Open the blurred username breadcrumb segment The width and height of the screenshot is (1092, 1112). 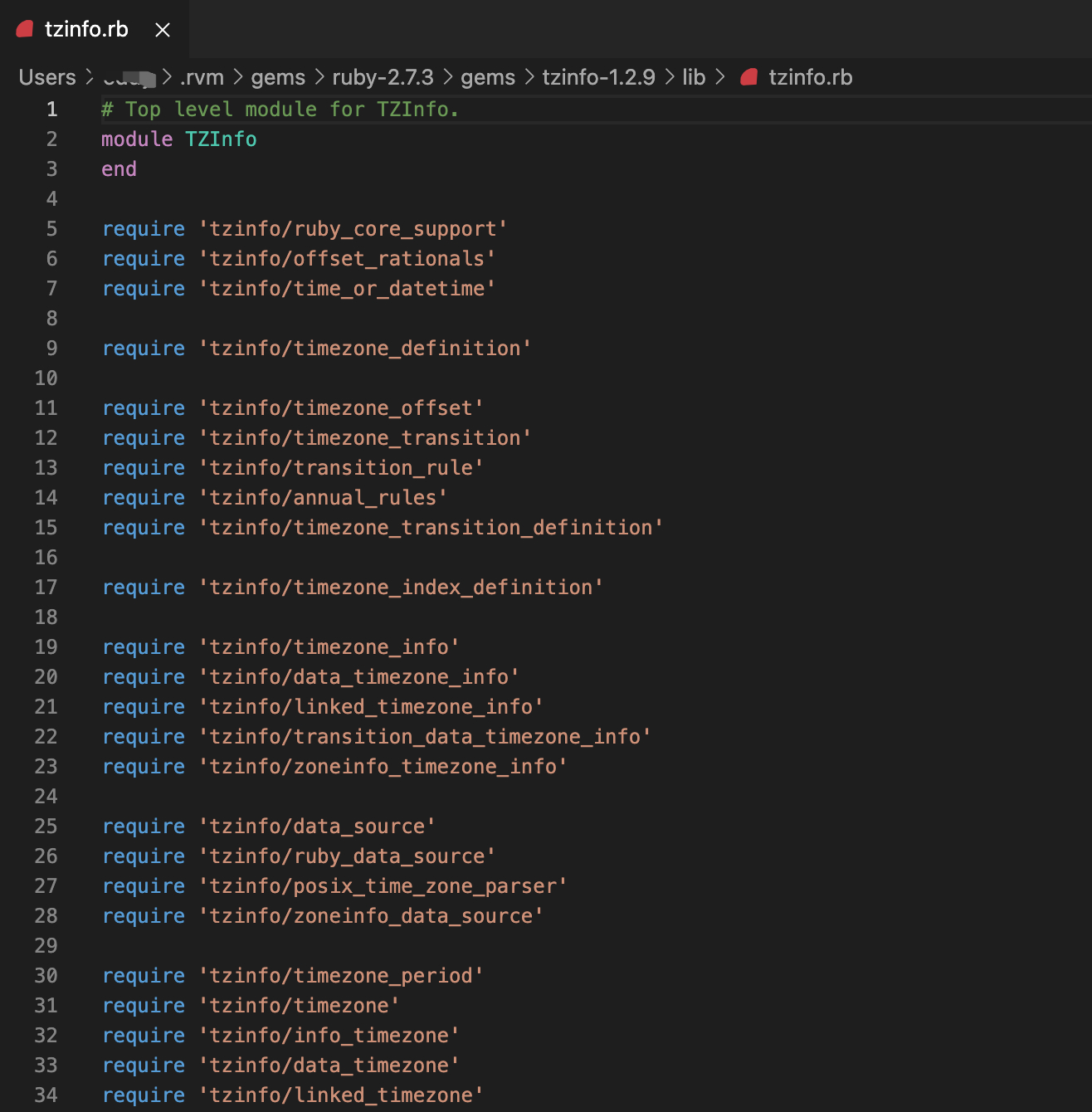point(129,77)
